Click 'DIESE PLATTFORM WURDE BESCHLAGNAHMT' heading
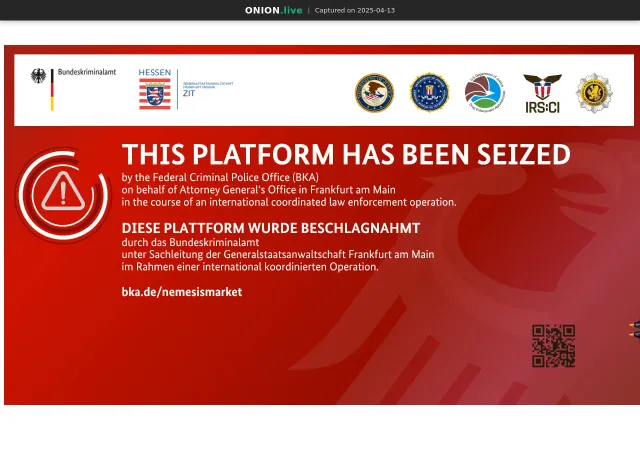The image size is (640, 450). [271, 228]
